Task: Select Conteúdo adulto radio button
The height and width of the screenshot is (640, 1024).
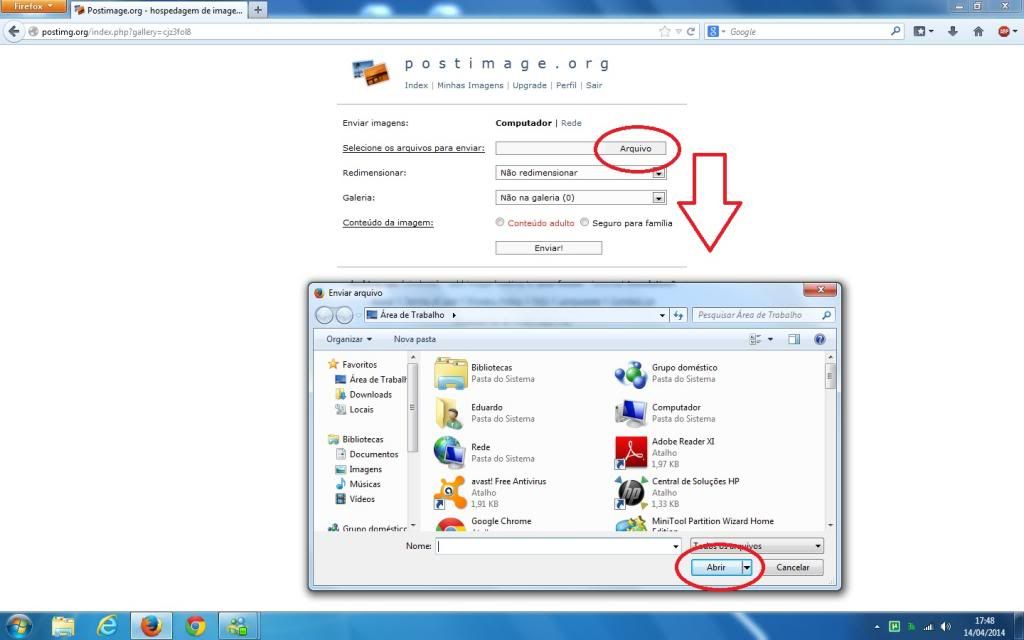Action: click(x=500, y=222)
